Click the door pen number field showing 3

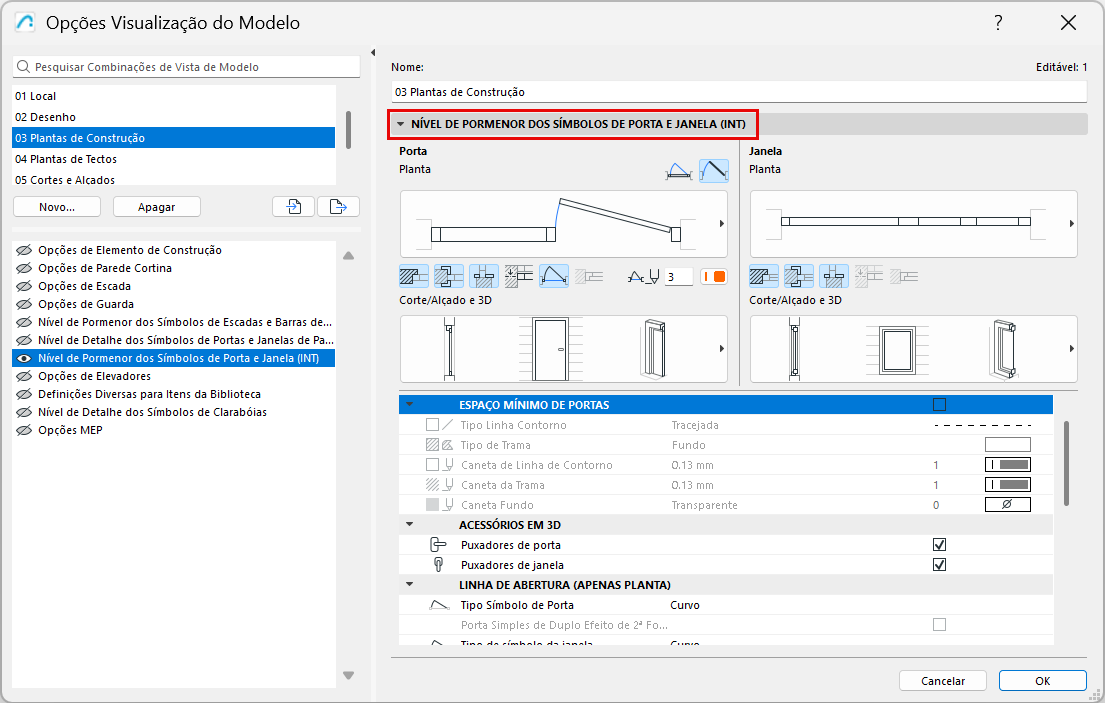coord(679,277)
